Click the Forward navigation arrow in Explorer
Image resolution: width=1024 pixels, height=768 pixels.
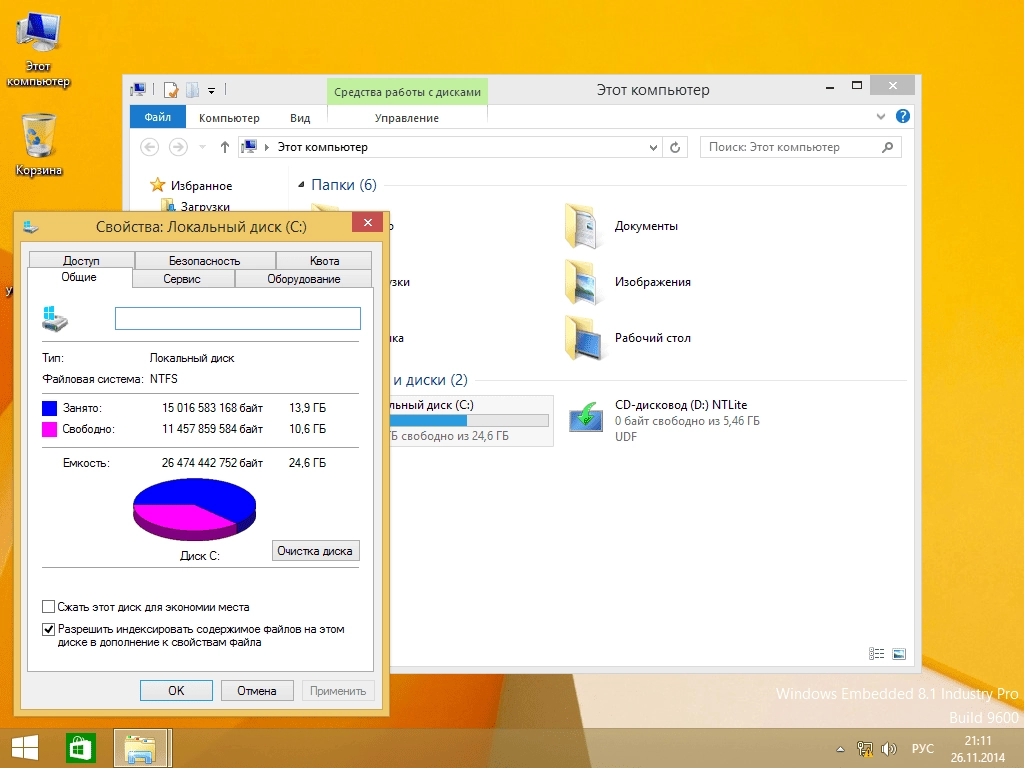(x=178, y=147)
